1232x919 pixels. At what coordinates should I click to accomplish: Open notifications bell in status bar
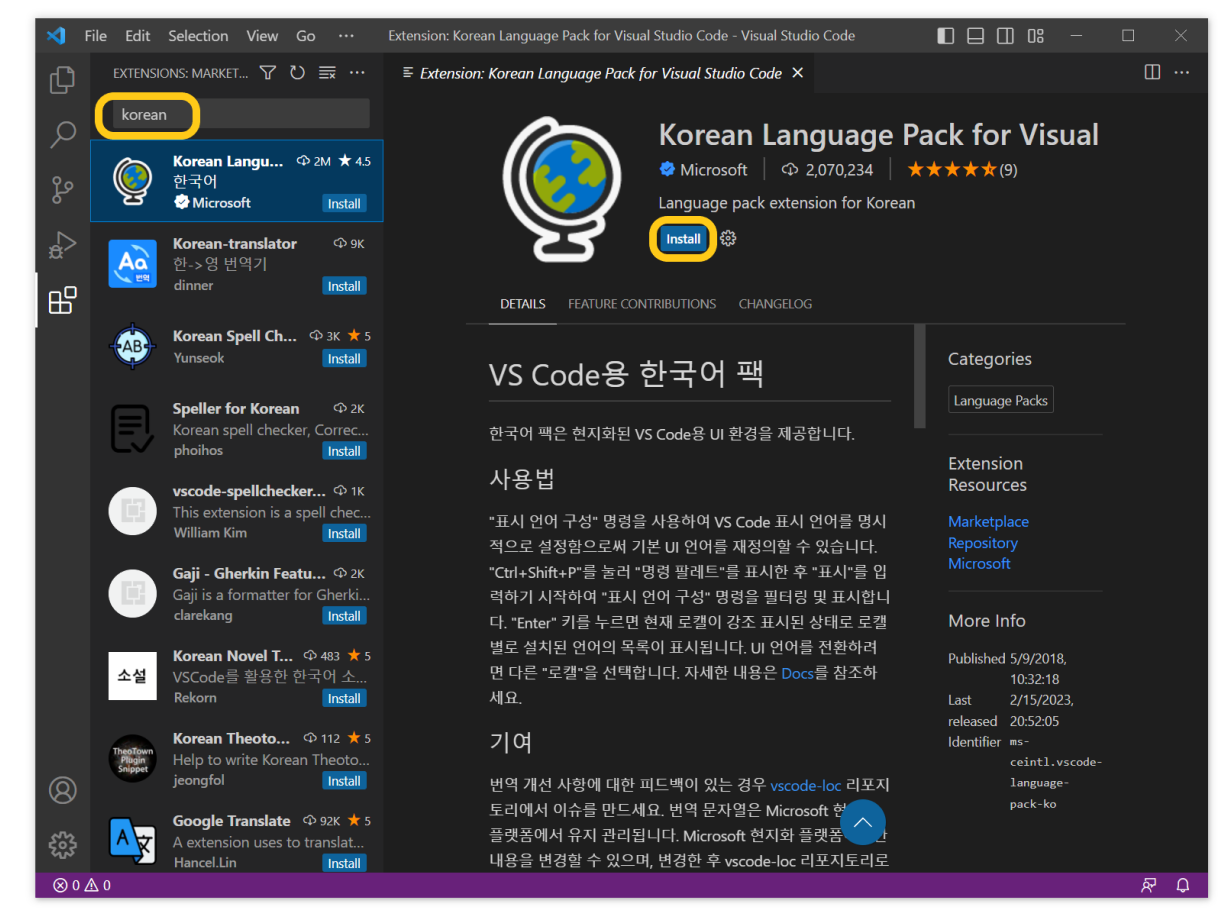click(x=1183, y=885)
